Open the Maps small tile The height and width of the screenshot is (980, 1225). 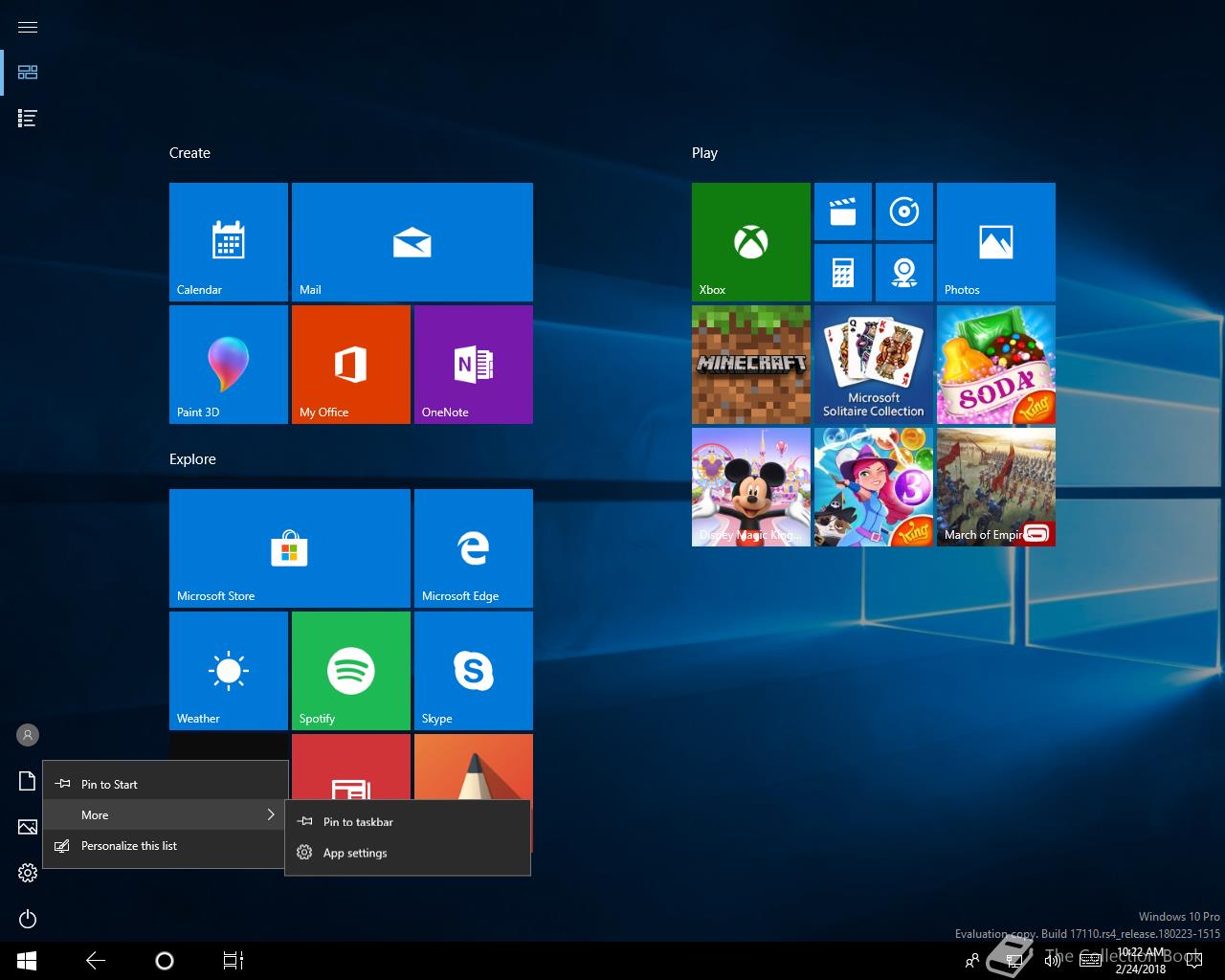click(x=904, y=273)
